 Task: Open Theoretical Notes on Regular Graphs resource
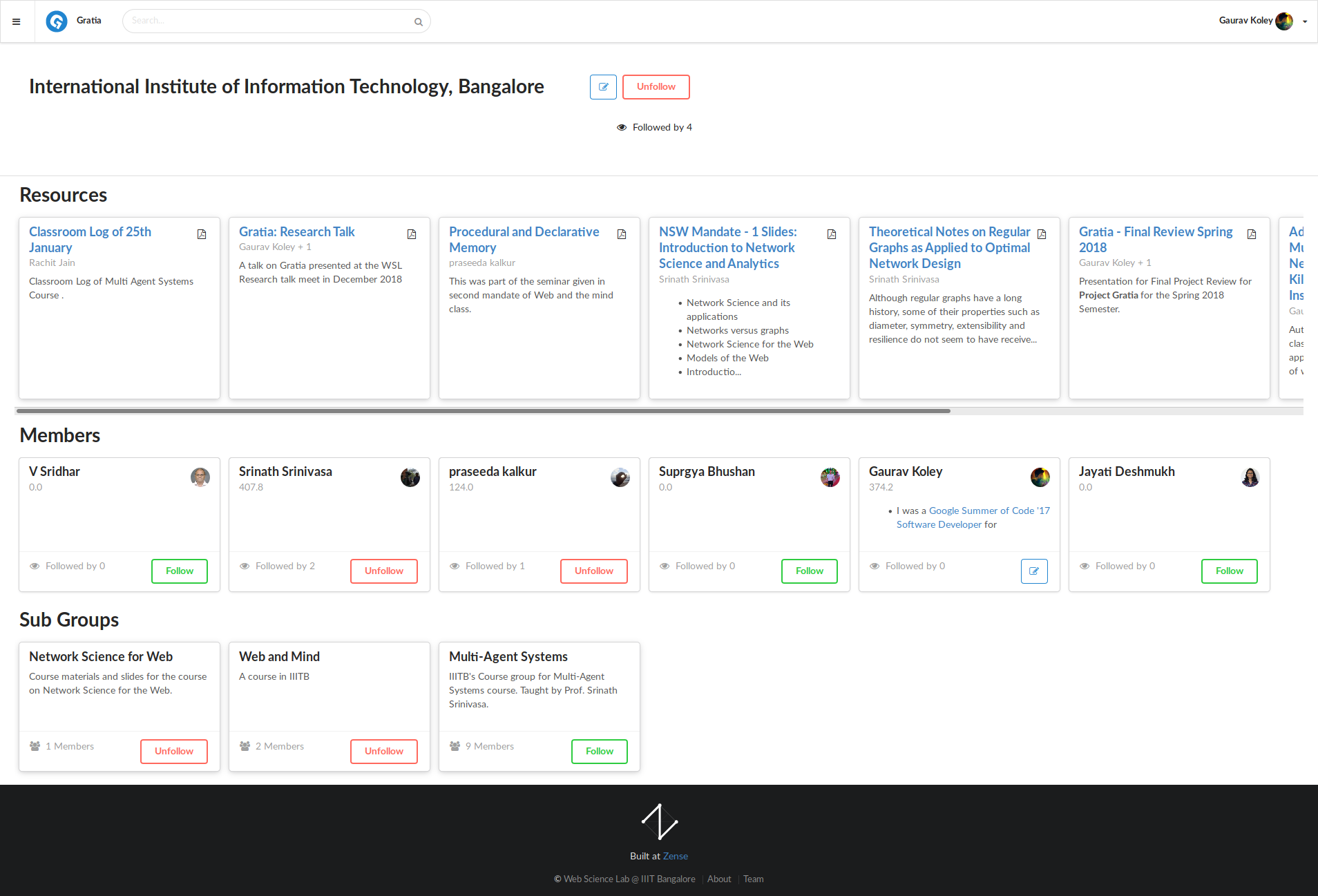950,248
